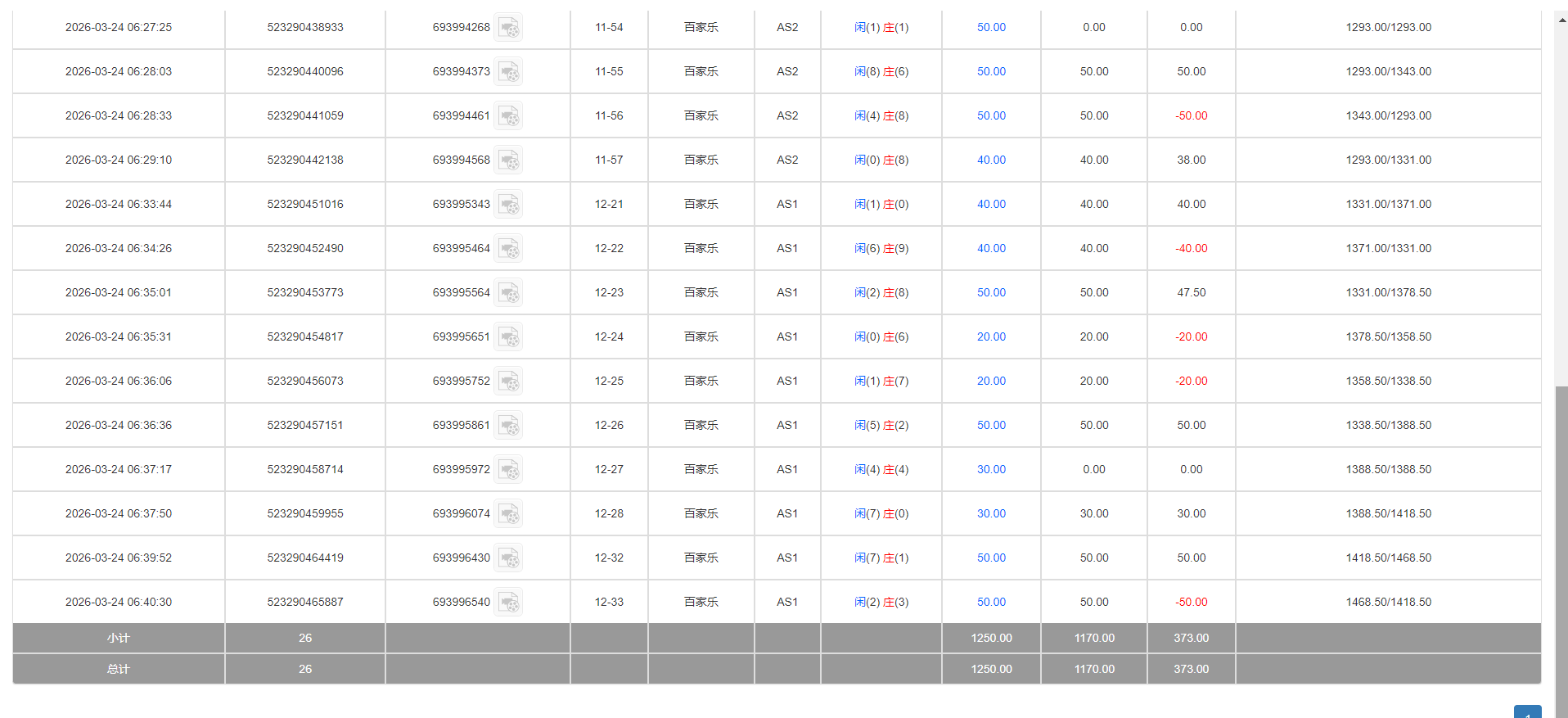Open video replay for record 693994268
This screenshot has width=1568, height=718.
pos(508,28)
